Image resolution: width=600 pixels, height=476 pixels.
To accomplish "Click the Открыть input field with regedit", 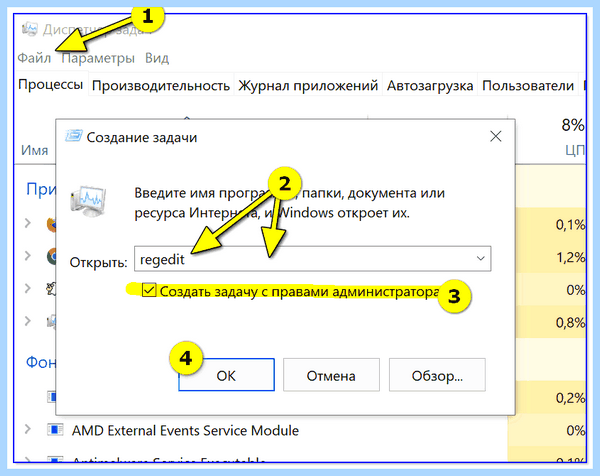I will pos(312,259).
